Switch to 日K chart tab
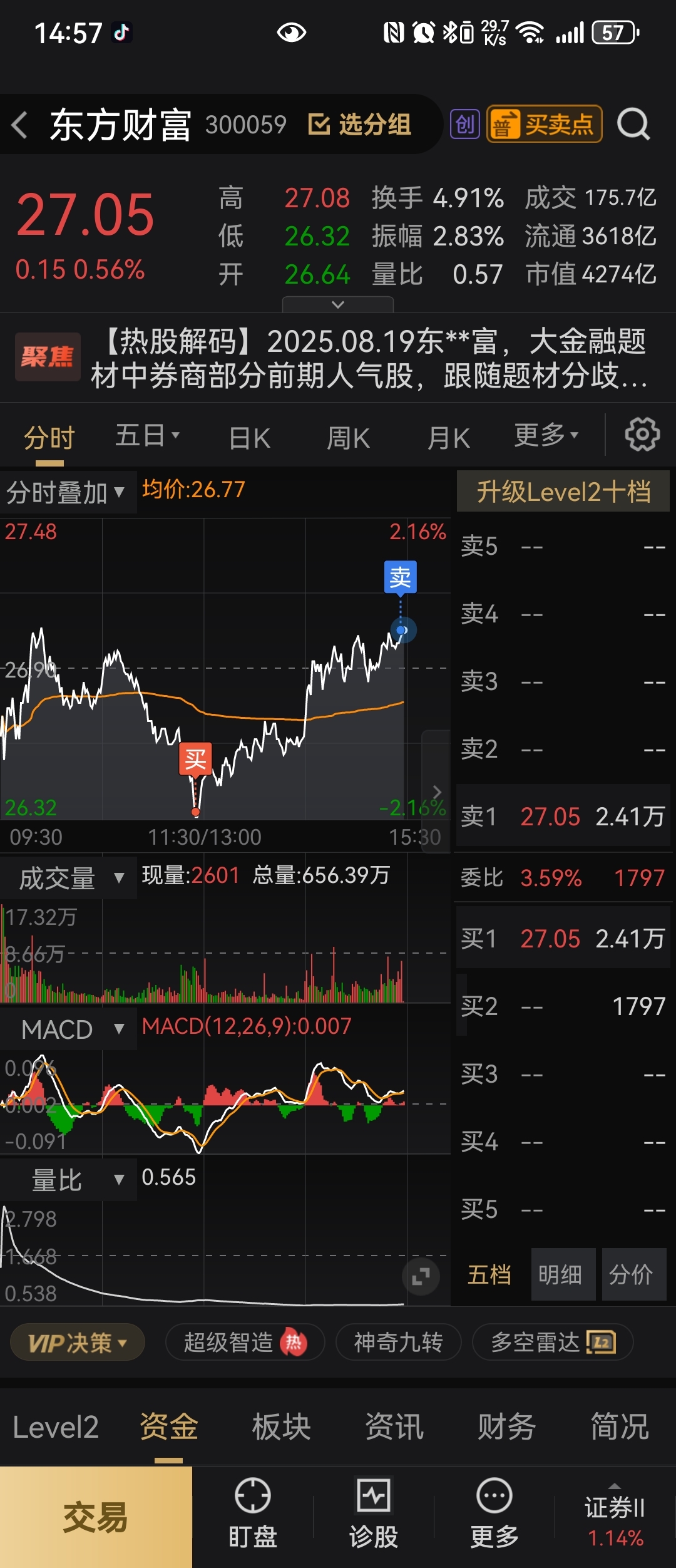 (249, 438)
